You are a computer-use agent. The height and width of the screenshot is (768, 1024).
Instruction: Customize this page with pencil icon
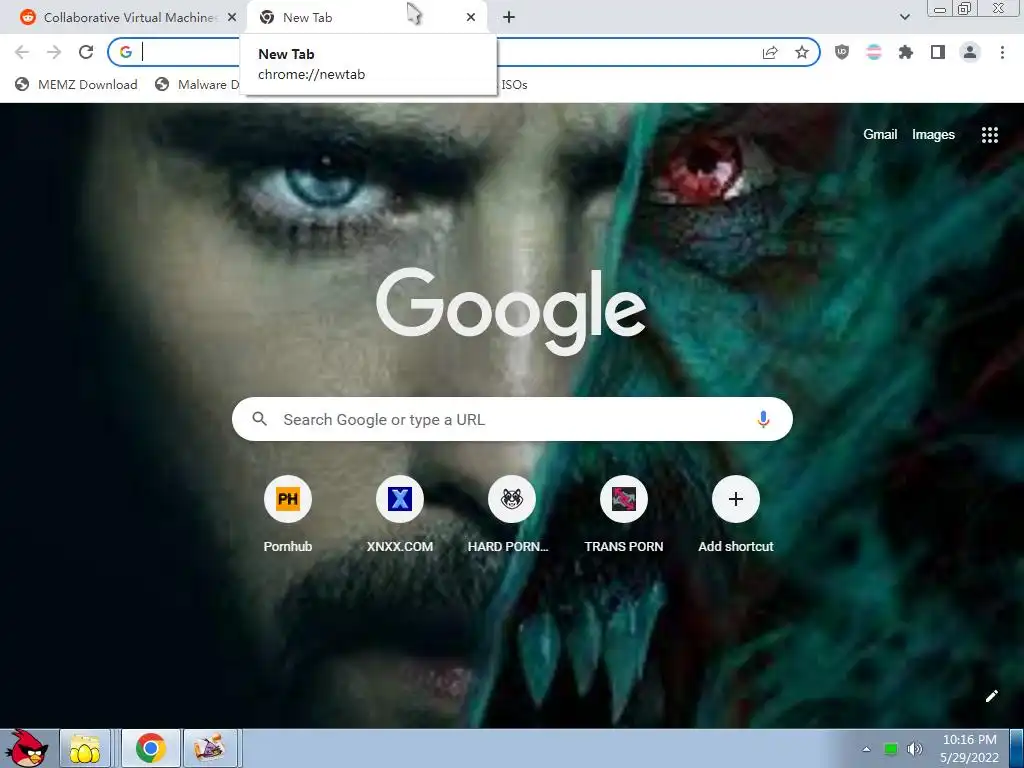tap(991, 696)
